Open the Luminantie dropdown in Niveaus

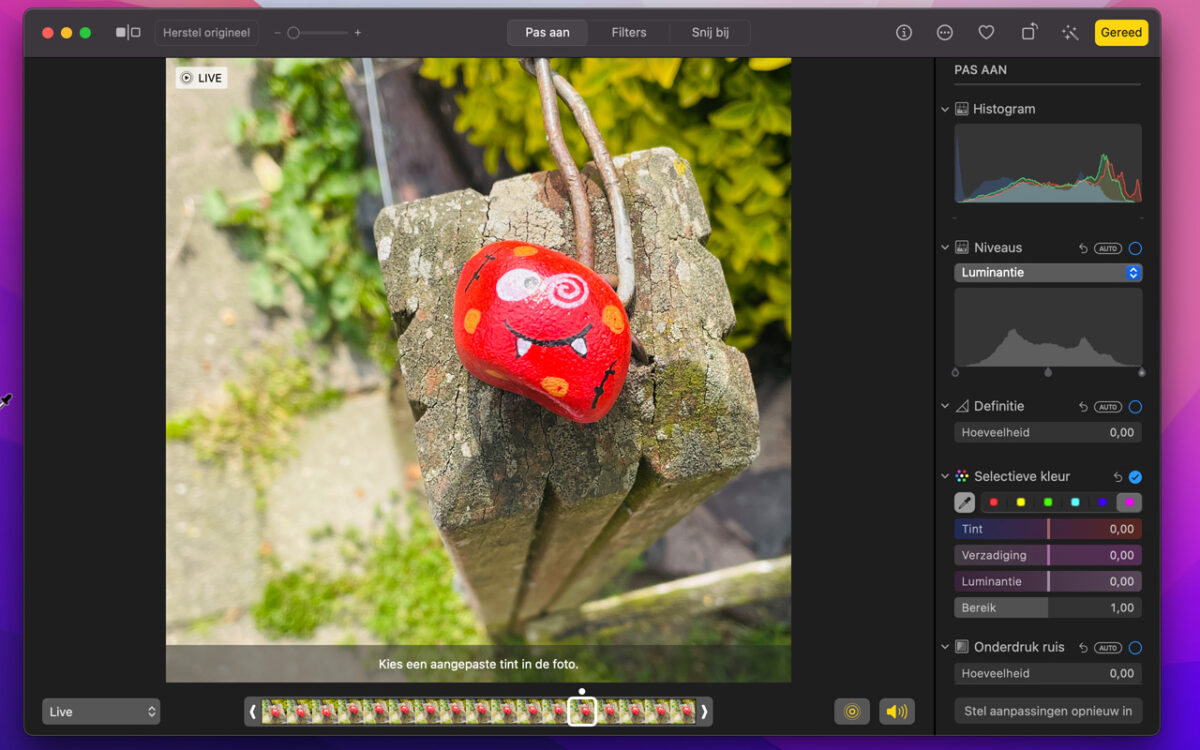click(1047, 273)
